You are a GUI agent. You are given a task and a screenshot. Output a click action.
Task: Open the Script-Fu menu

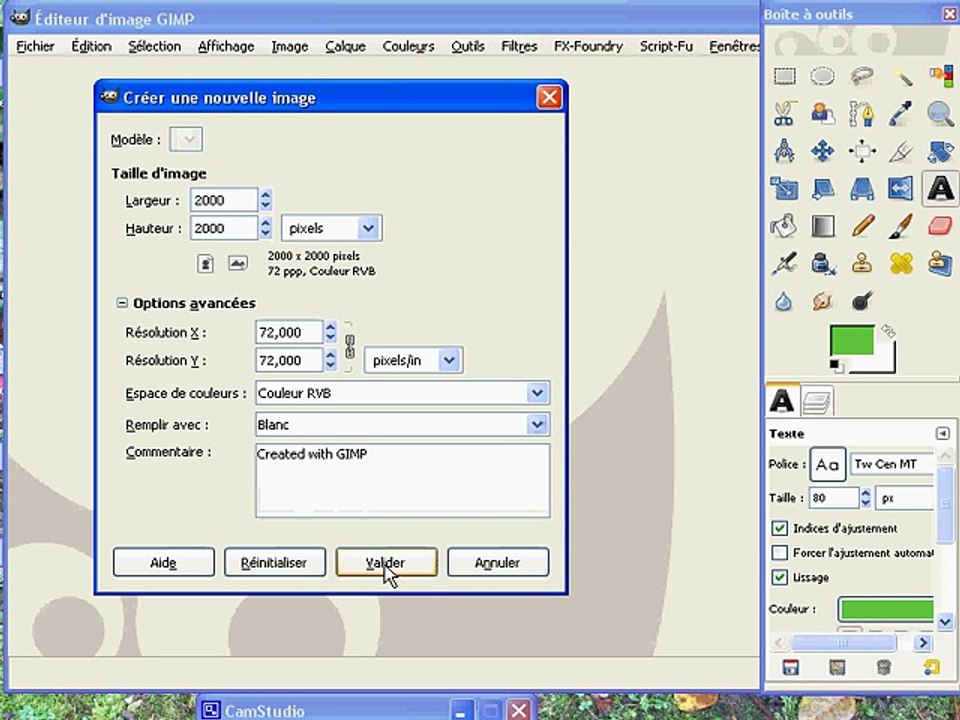click(666, 47)
